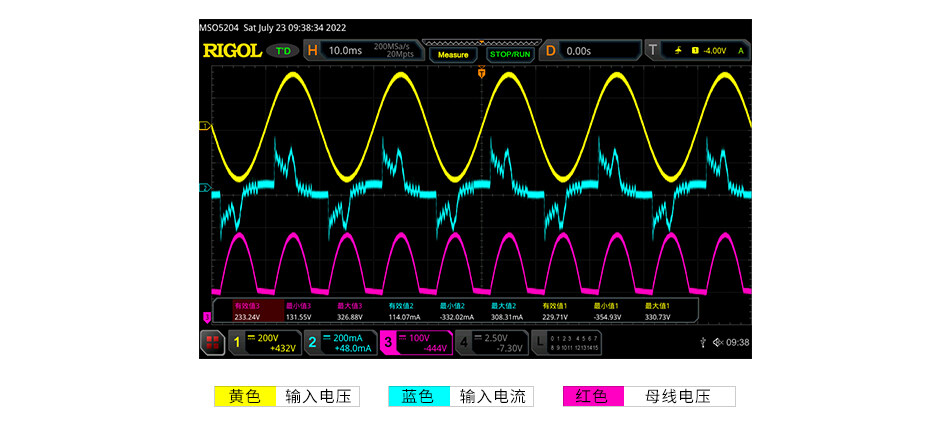Click the T'D trigger status indicator
950x425 pixels.
283,50
